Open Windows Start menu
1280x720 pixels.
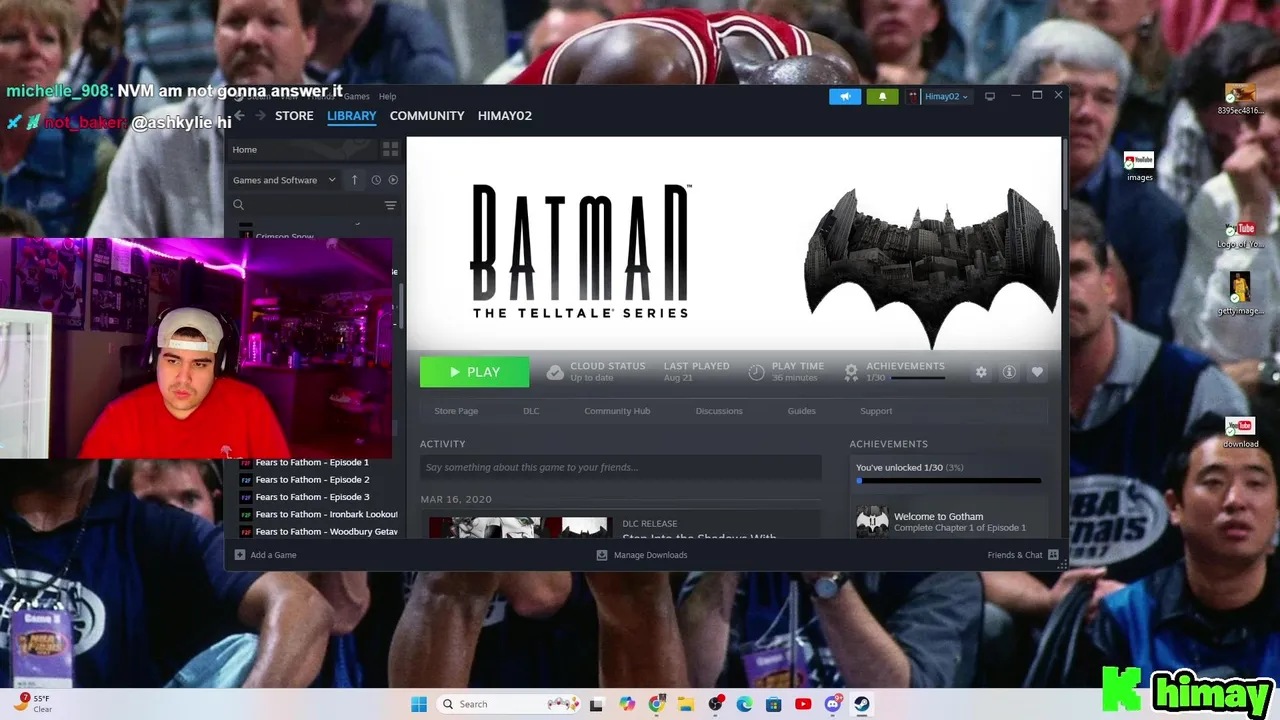[x=419, y=704]
